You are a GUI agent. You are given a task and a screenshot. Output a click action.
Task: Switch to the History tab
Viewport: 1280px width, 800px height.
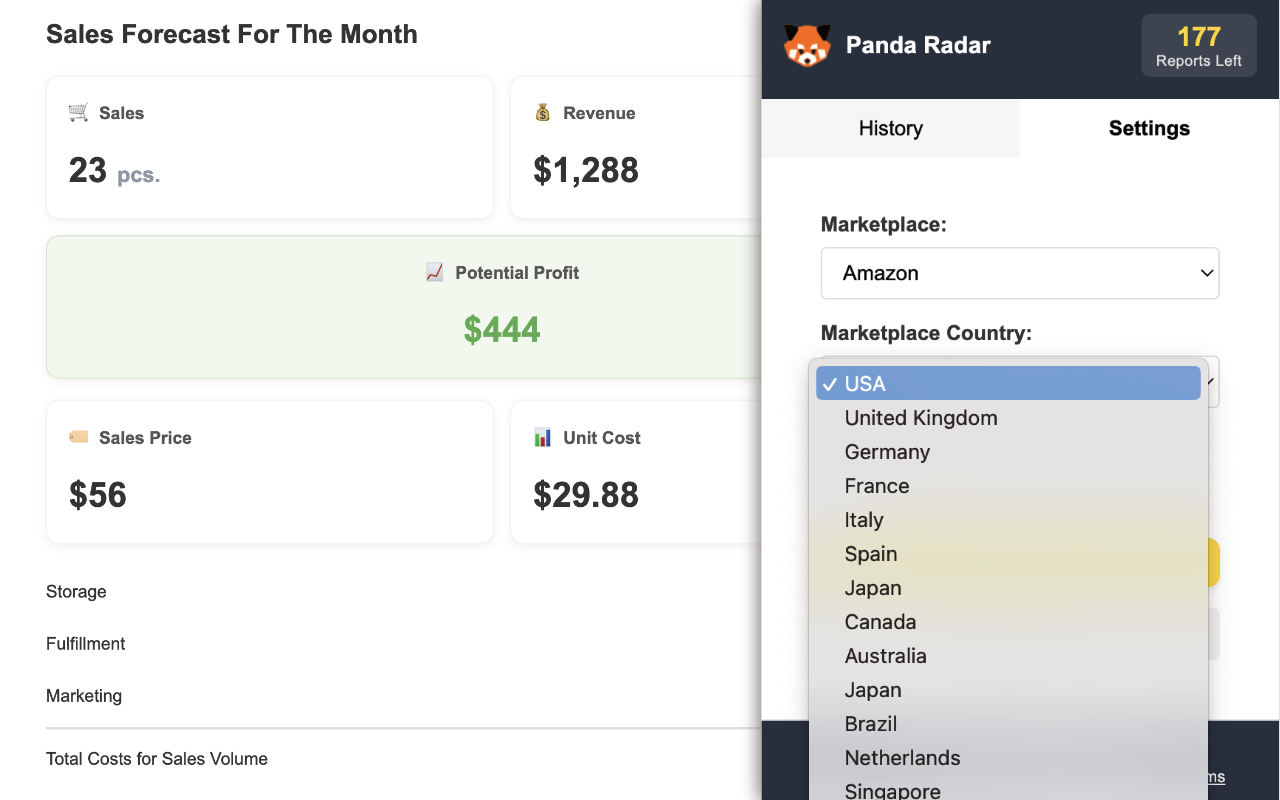890,128
